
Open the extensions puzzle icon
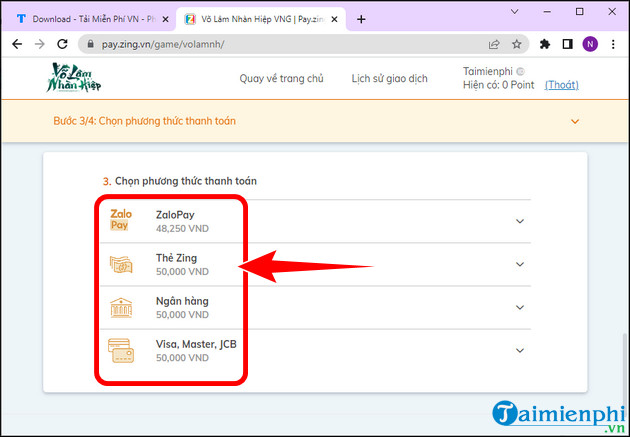(545, 44)
